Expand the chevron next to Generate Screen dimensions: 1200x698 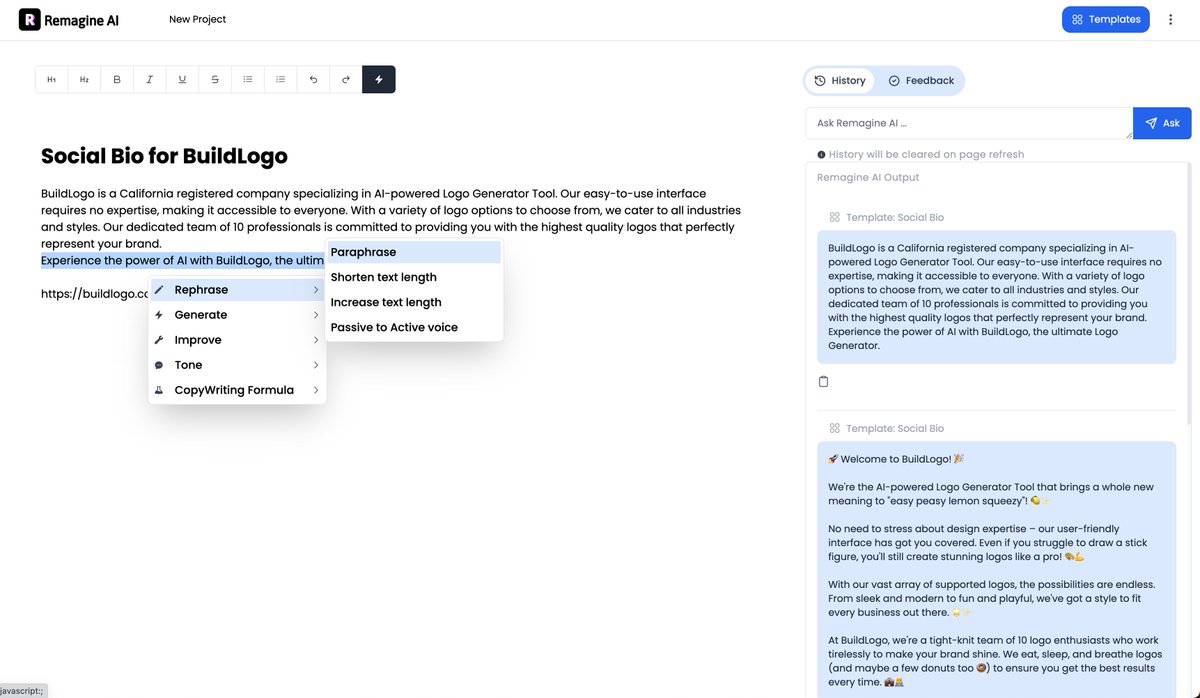[316, 315]
